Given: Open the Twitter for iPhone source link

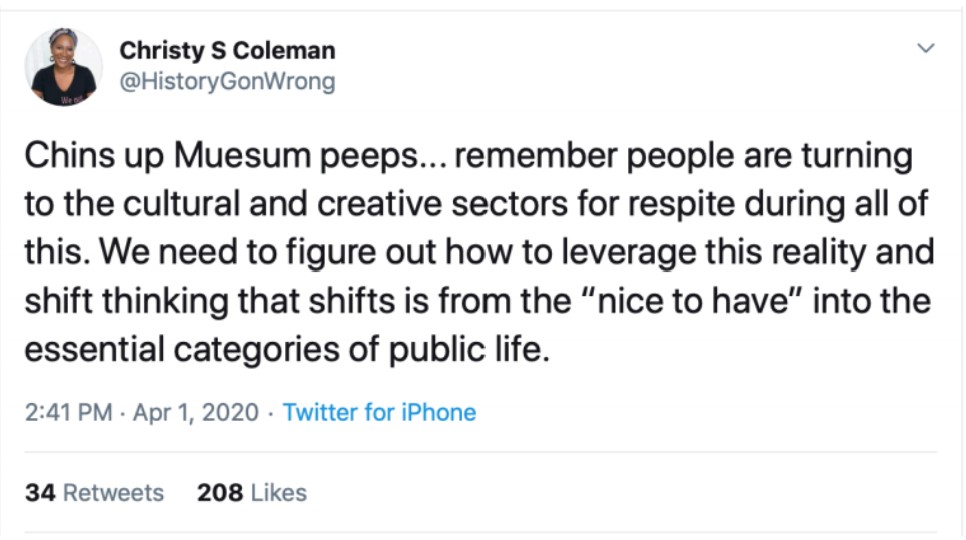Looking at the screenshot, I should click(379, 412).
